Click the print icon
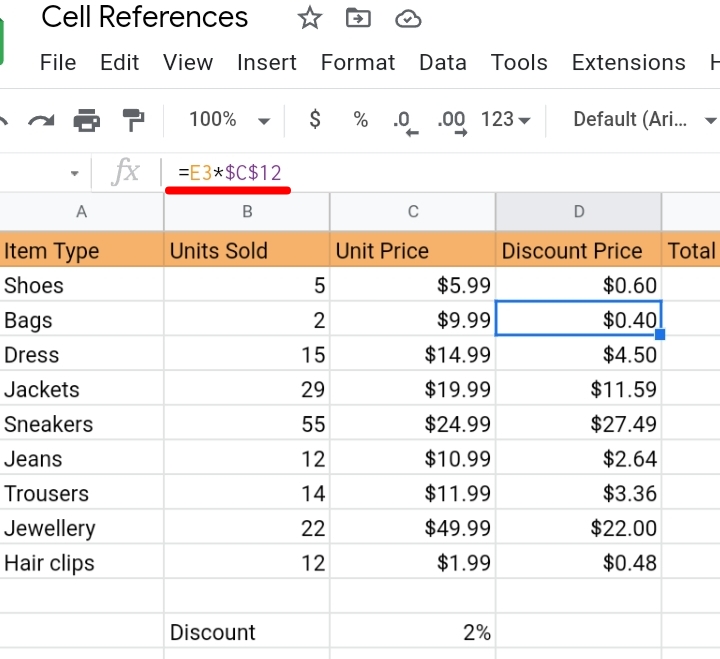Viewport: 720px width, 659px height. pos(87,120)
